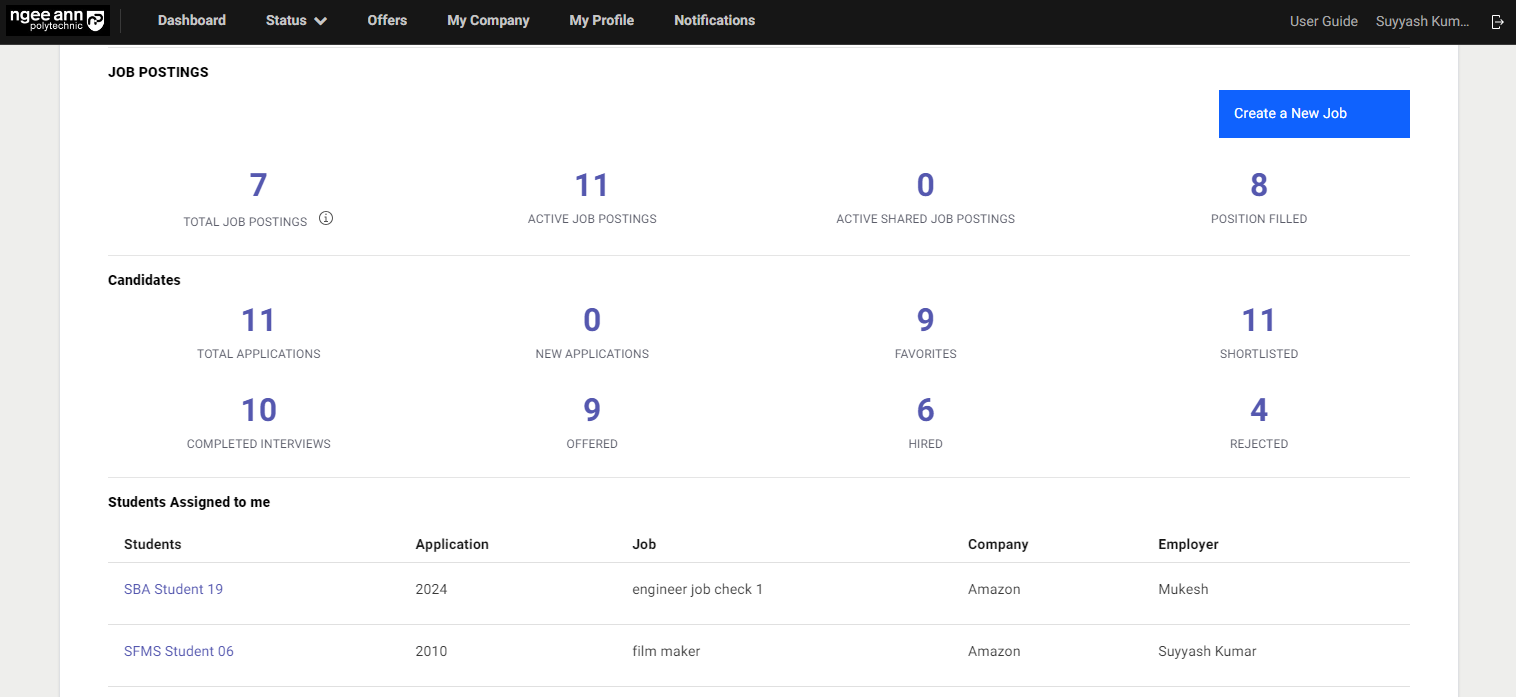The width and height of the screenshot is (1516, 697).
Task: Click the Active Job Postings count
Action: (592, 186)
